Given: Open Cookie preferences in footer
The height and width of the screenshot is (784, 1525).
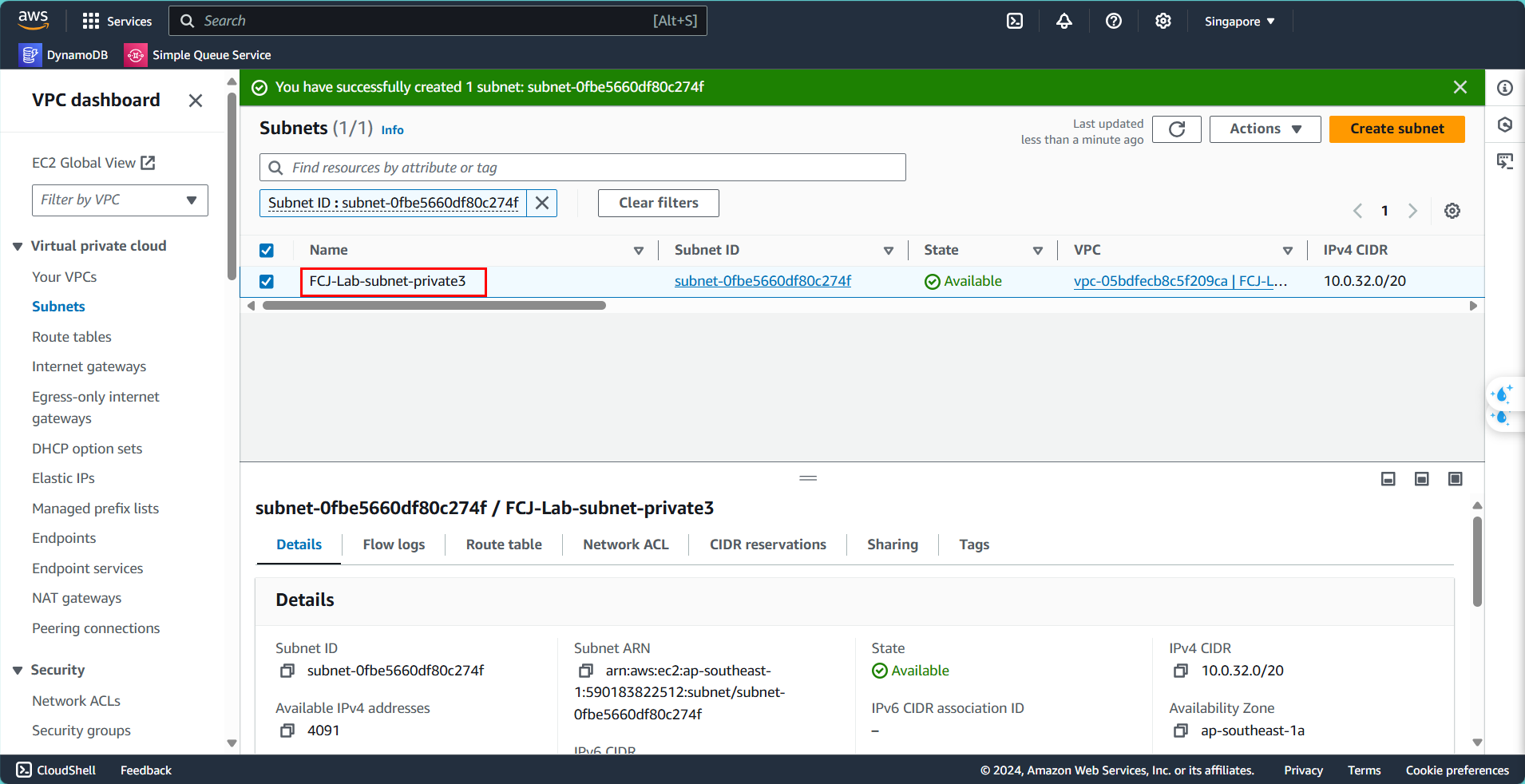Looking at the screenshot, I should pyautogui.click(x=1457, y=770).
